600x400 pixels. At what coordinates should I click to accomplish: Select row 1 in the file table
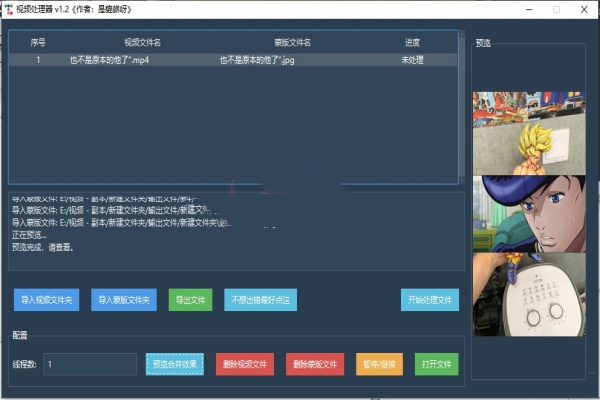click(x=233, y=60)
